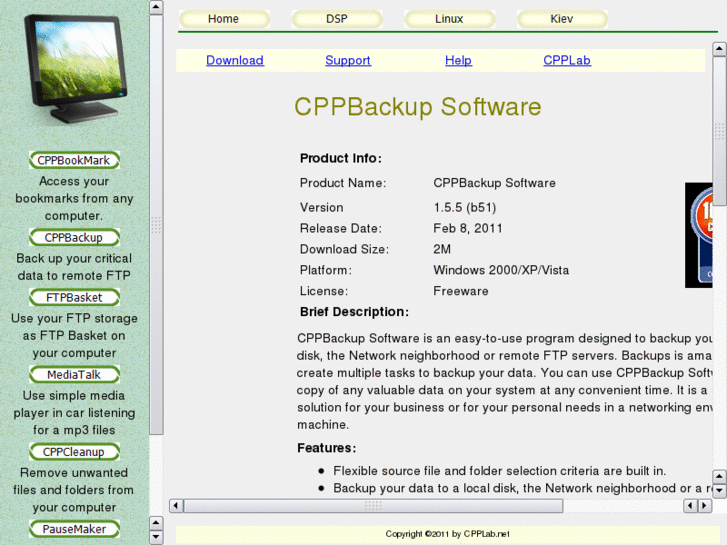Select the version value 1.5.5 (b51)
Image resolution: width=727 pixels, height=545 pixels.
click(465, 207)
